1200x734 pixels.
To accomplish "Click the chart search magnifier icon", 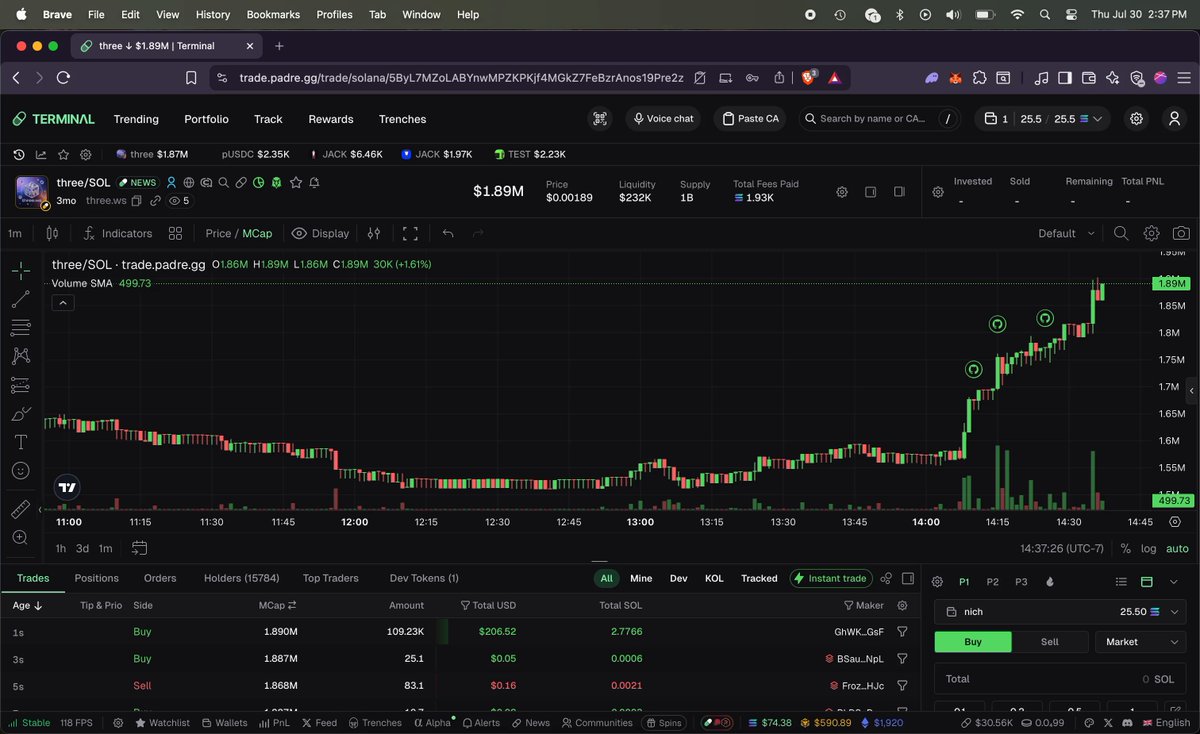I will 1121,233.
